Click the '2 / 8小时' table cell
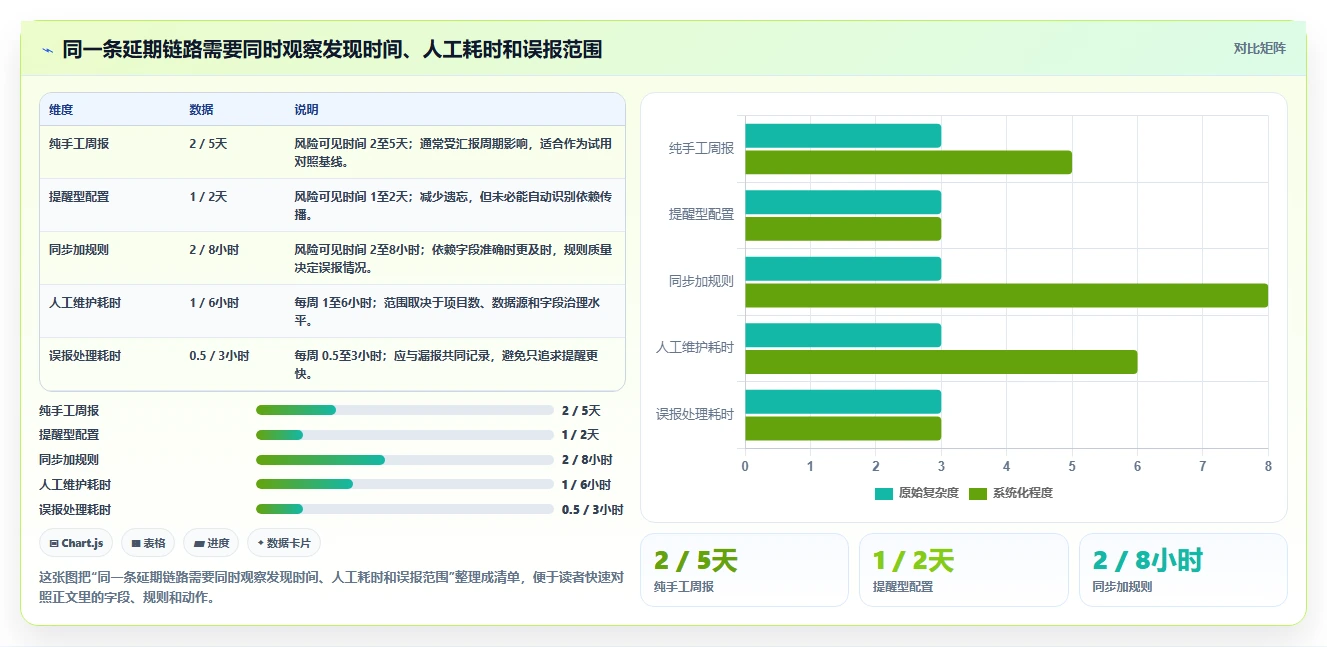The image size is (1327, 647). point(214,249)
